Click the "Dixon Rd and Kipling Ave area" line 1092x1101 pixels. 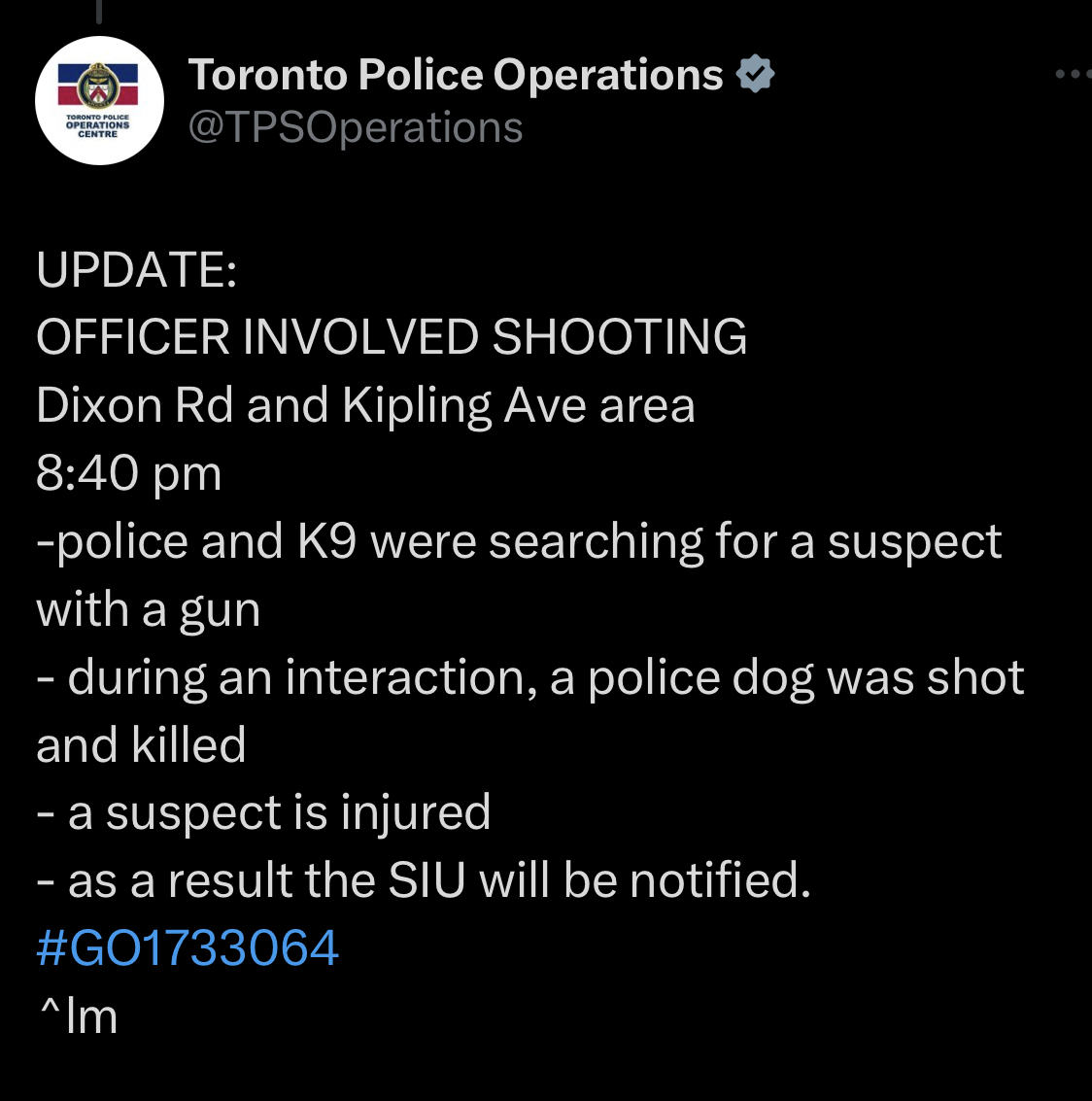[x=365, y=406]
